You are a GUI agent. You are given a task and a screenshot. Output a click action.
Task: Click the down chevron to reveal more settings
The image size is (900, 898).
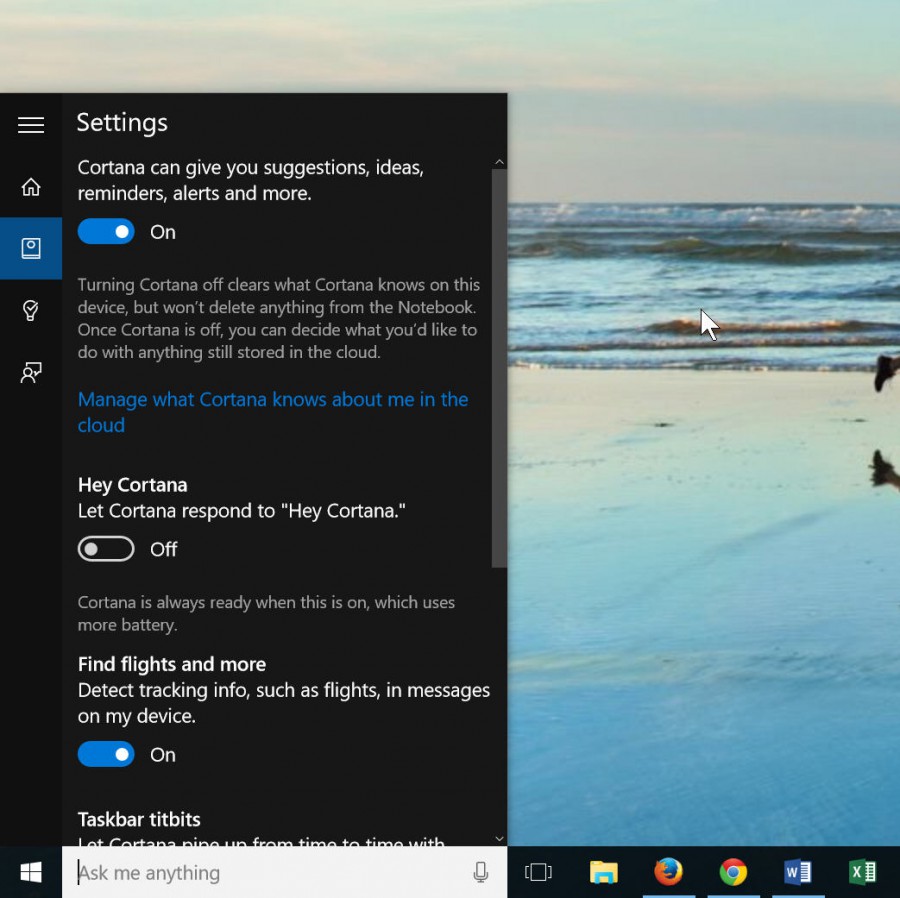click(498, 838)
